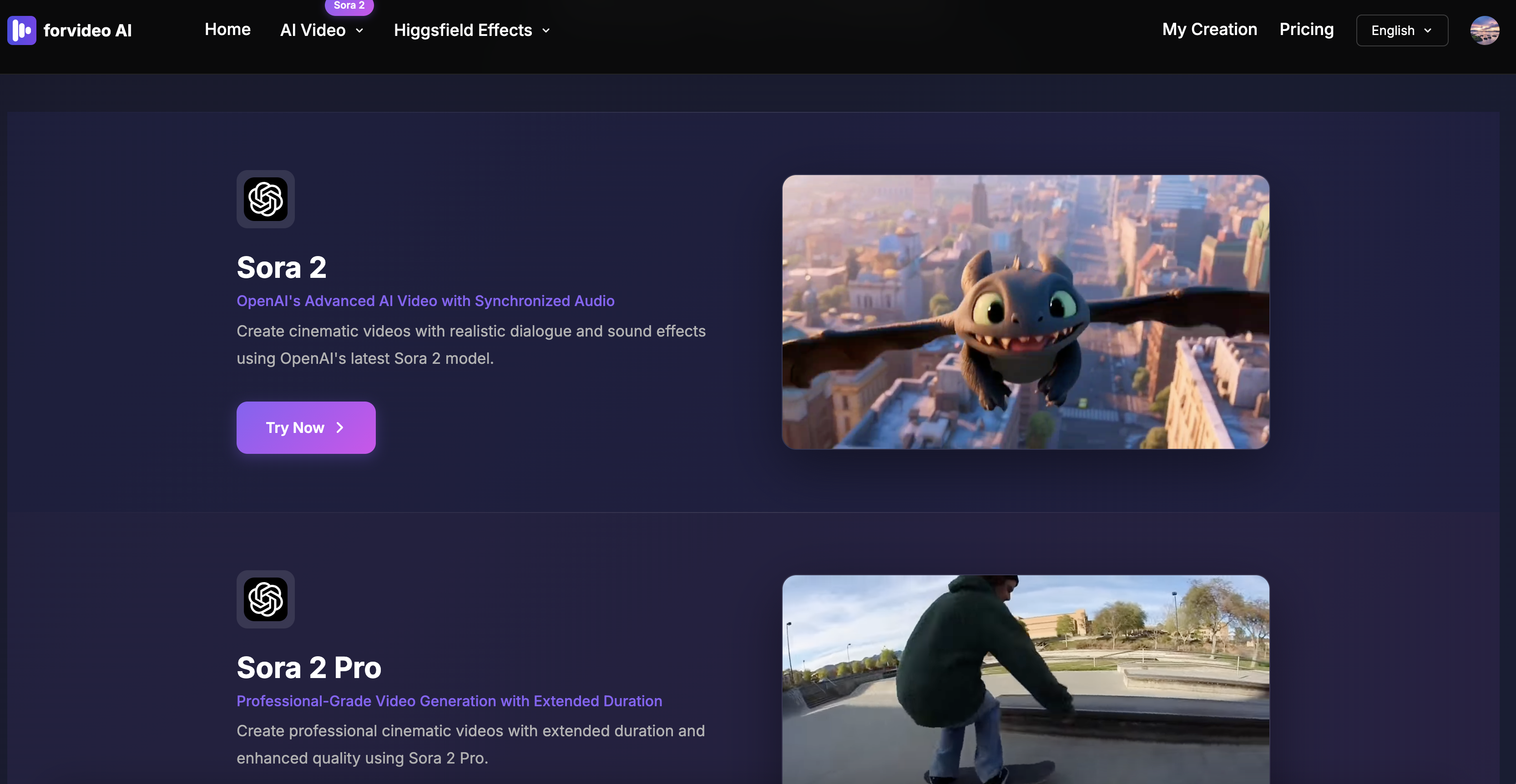1516x784 pixels.
Task: Click the 'Create cinematic videos with realistic dialogue' description
Action: 471,345
